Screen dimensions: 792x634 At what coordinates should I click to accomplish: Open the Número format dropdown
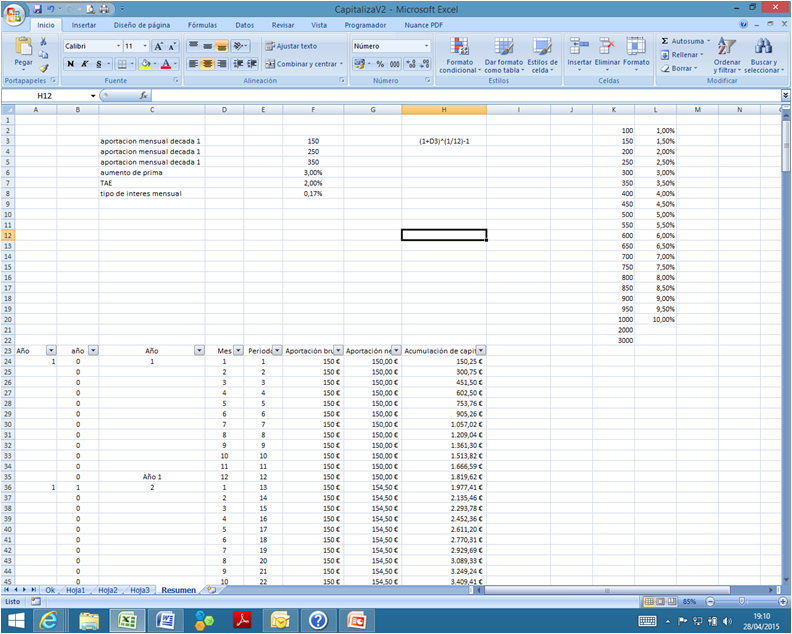point(426,46)
